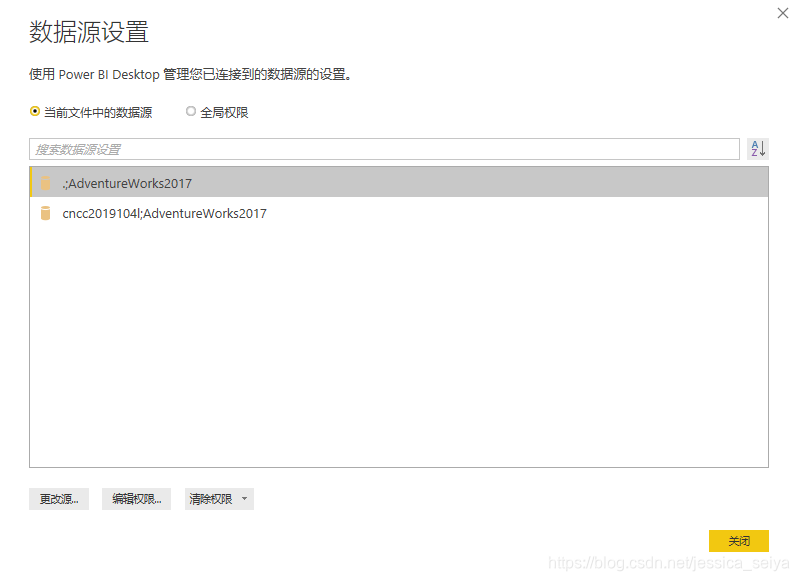Screen dimensions: 799x581
Task: Click the 搜索数据源设置 search field
Action: (x=384, y=149)
